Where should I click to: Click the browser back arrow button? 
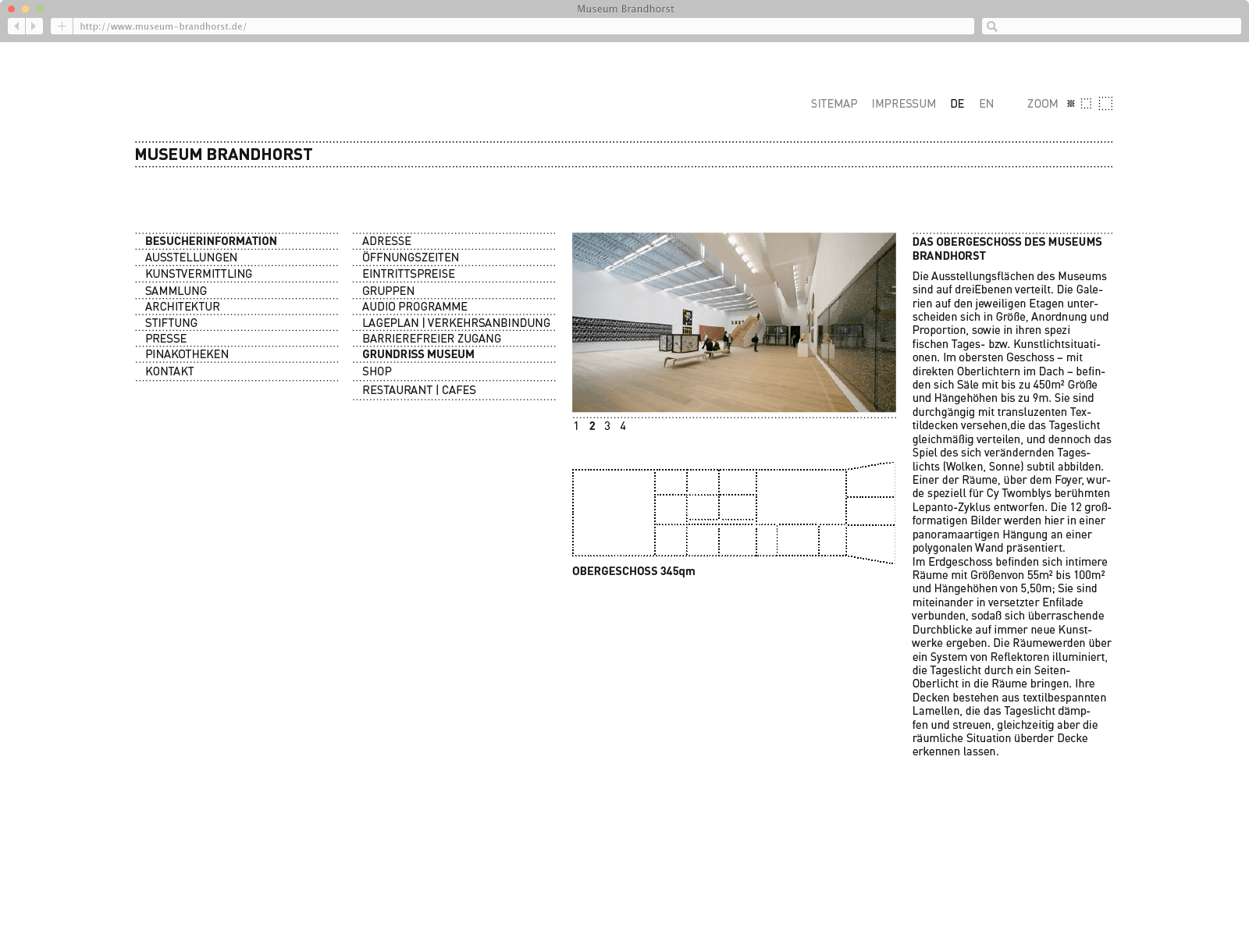coord(16,27)
